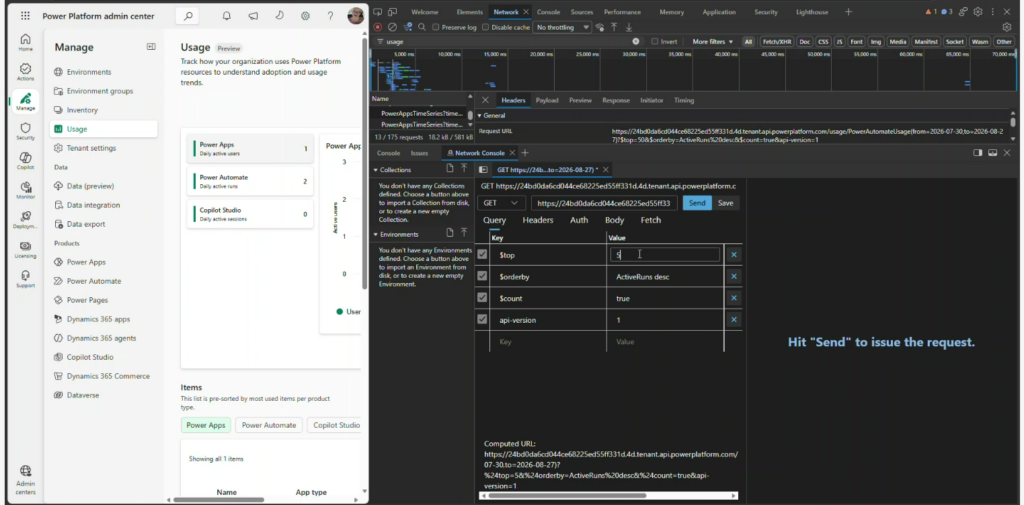
Task: Uncheck the $top parameter checkbox
Action: coord(482,254)
